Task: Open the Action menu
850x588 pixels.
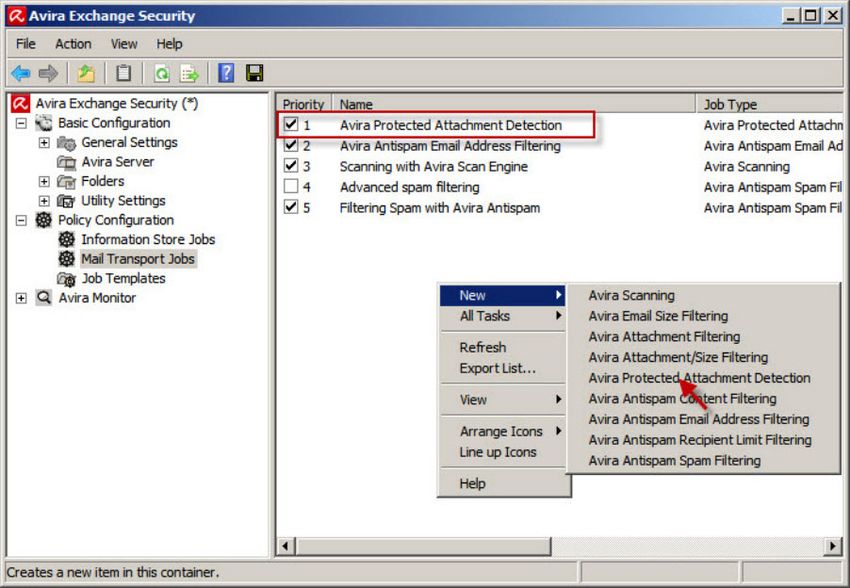Action: point(73,44)
